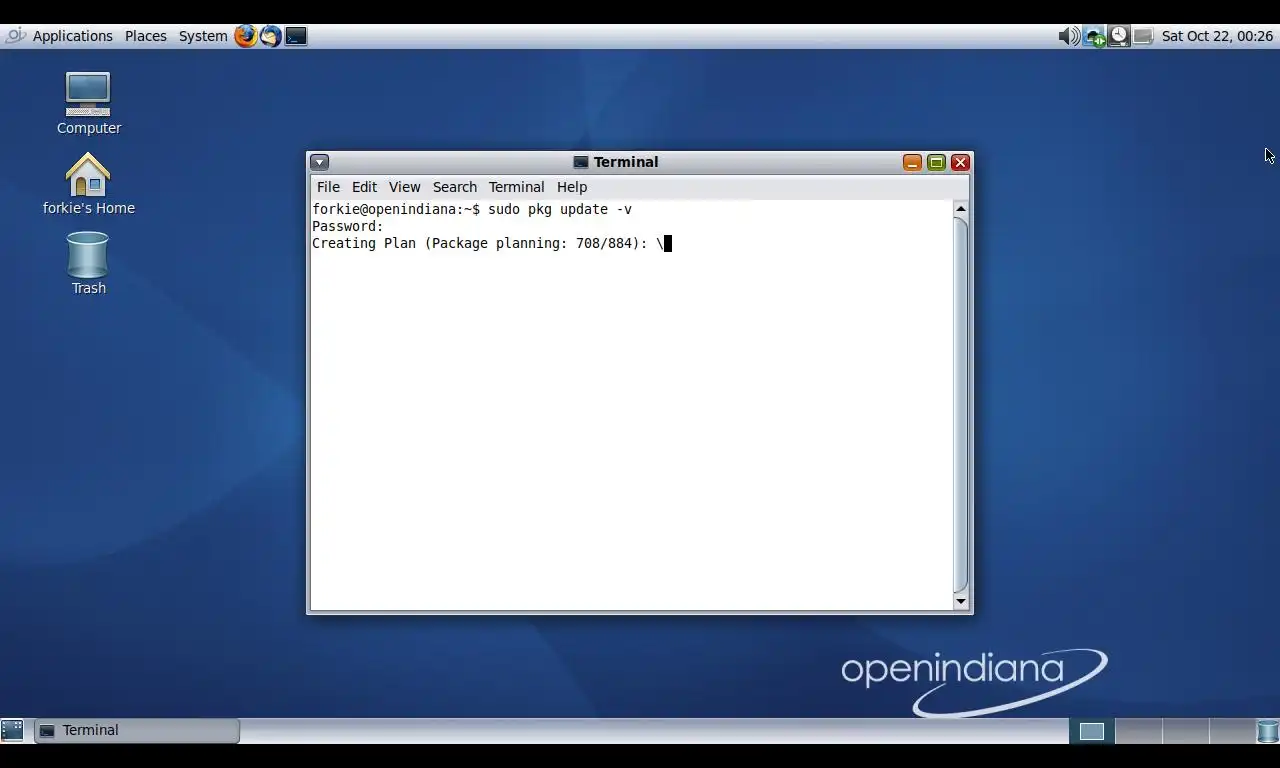
Task: Click the 'Password:' line in terminal
Action: (x=348, y=226)
